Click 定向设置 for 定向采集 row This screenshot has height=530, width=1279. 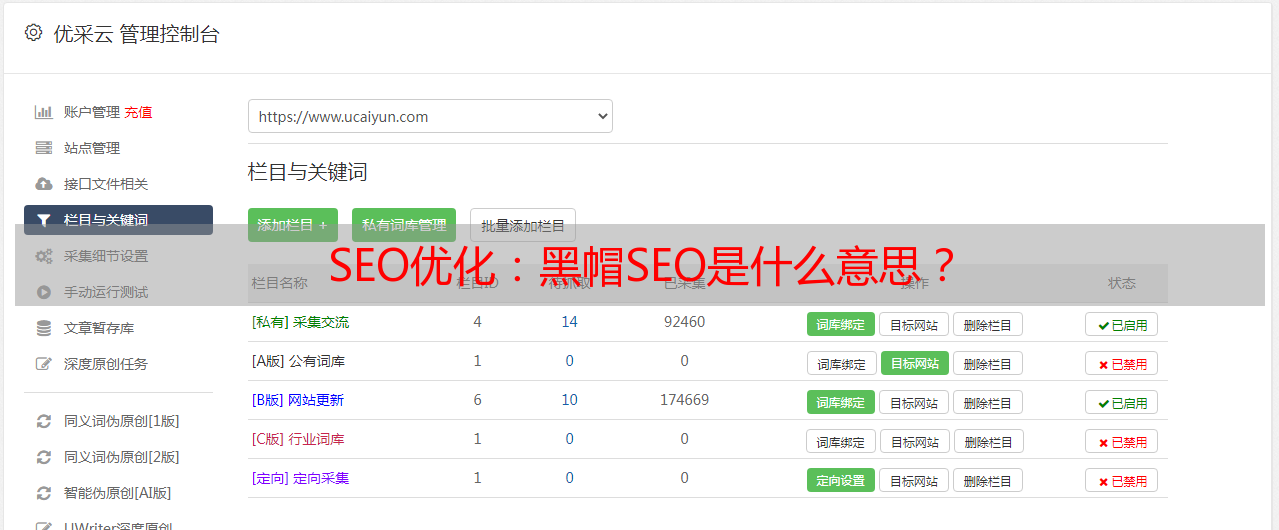click(x=841, y=480)
